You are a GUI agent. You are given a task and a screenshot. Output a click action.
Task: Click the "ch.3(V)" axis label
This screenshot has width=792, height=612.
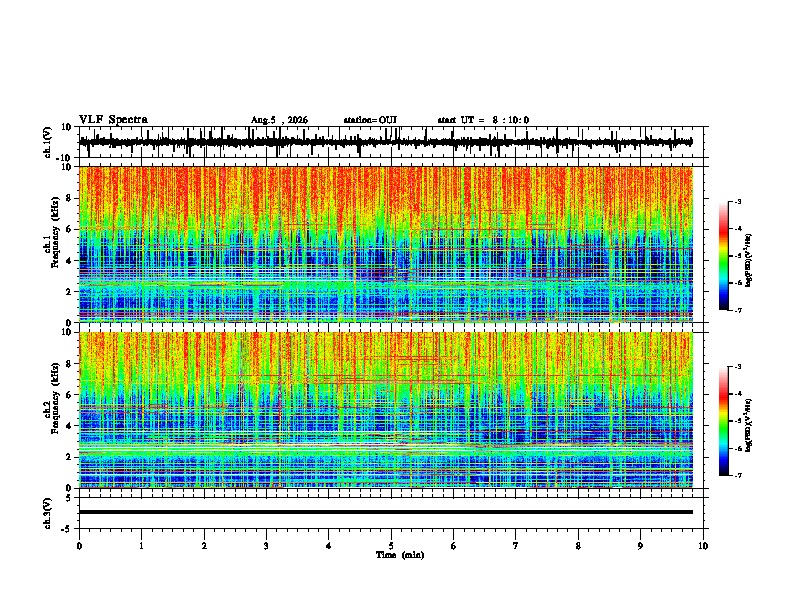[x=48, y=513]
